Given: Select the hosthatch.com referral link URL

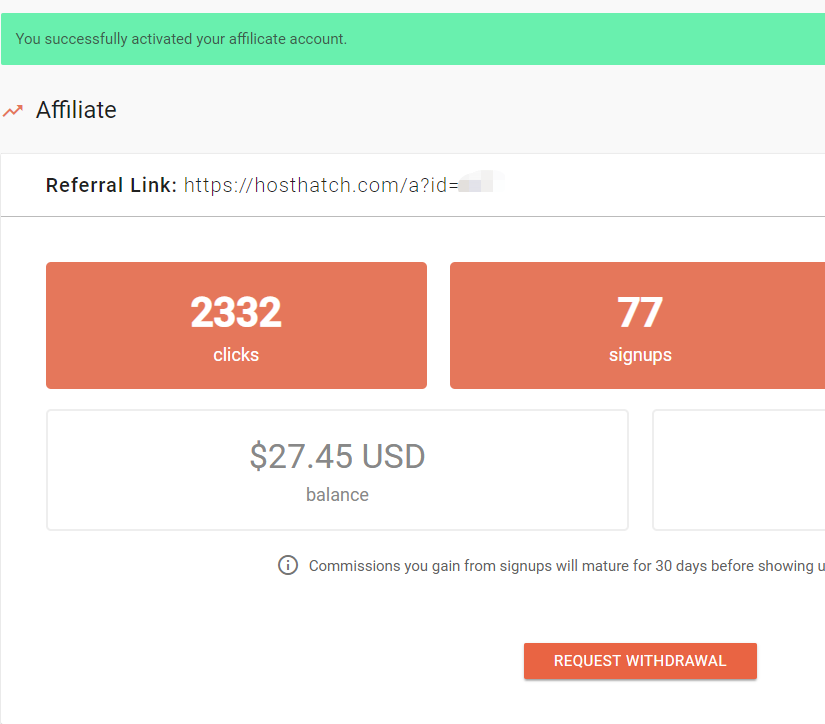Looking at the screenshot, I should [x=320, y=185].
